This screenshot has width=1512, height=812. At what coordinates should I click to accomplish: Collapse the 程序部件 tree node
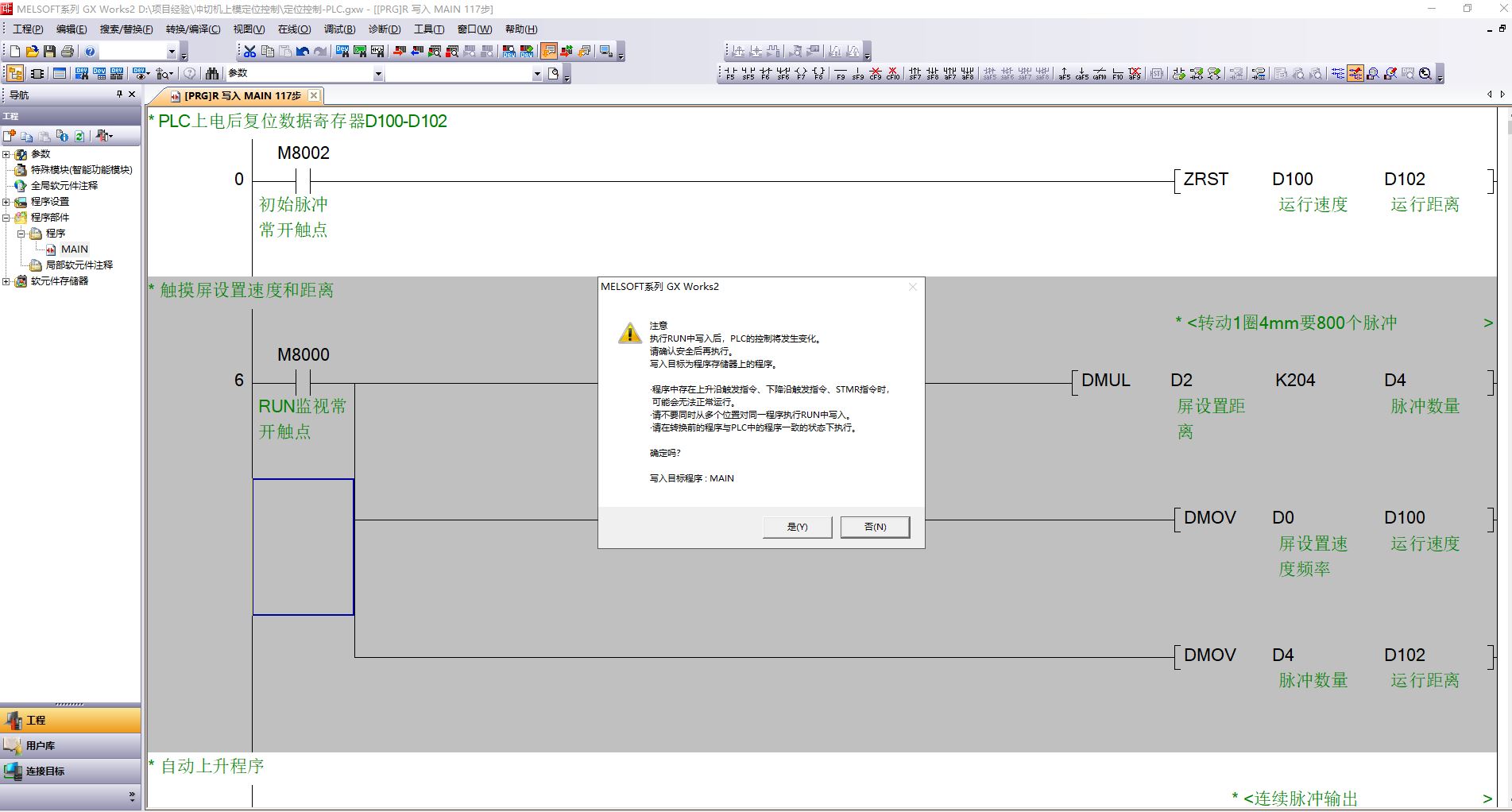pyautogui.click(x=6, y=218)
